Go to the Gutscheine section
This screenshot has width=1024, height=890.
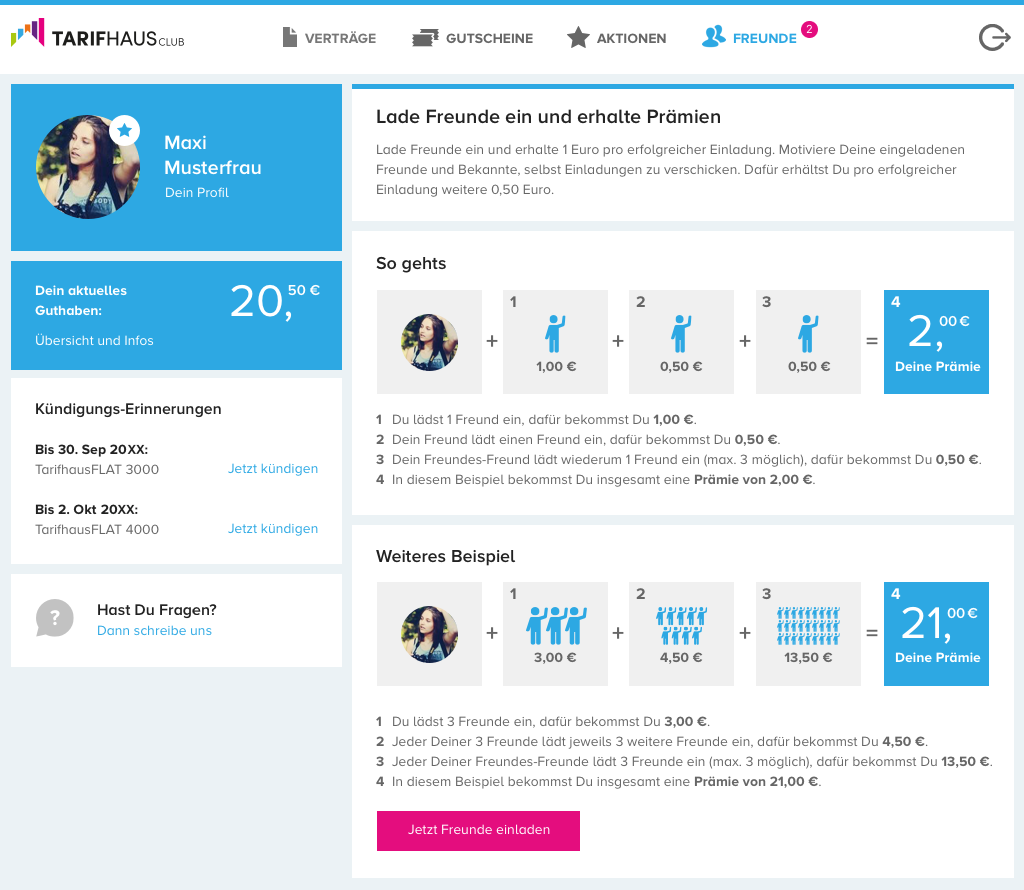(489, 38)
